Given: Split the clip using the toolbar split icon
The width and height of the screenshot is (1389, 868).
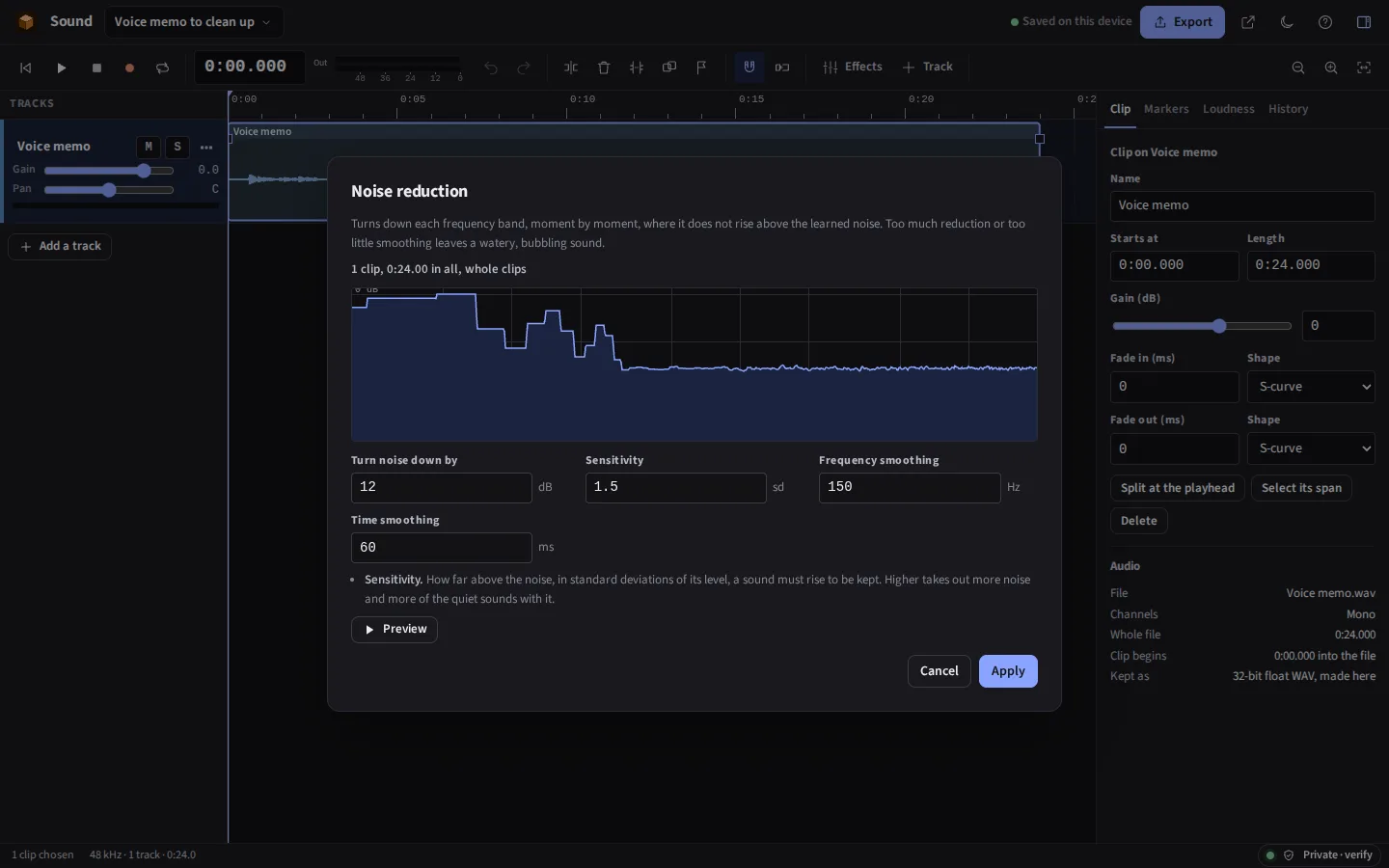Looking at the screenshot, I should [x=571, y=68].
